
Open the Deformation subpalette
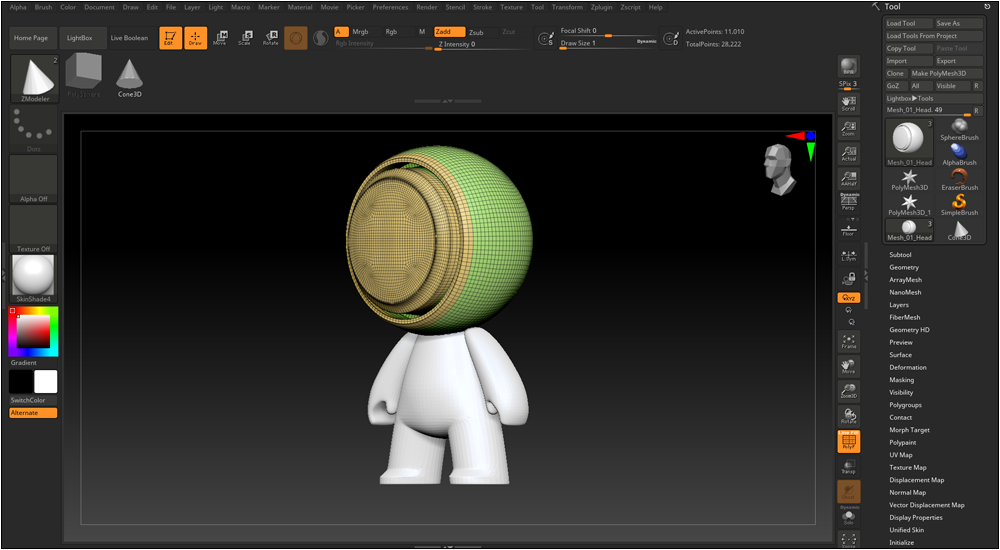tap(908, 367)
